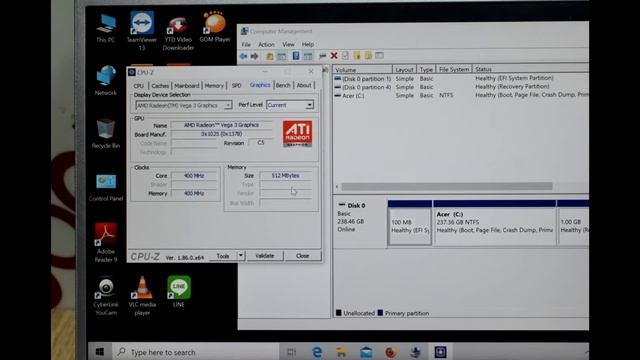
Task: Launch GOM Player from desktop
Action: coord(215,27)
